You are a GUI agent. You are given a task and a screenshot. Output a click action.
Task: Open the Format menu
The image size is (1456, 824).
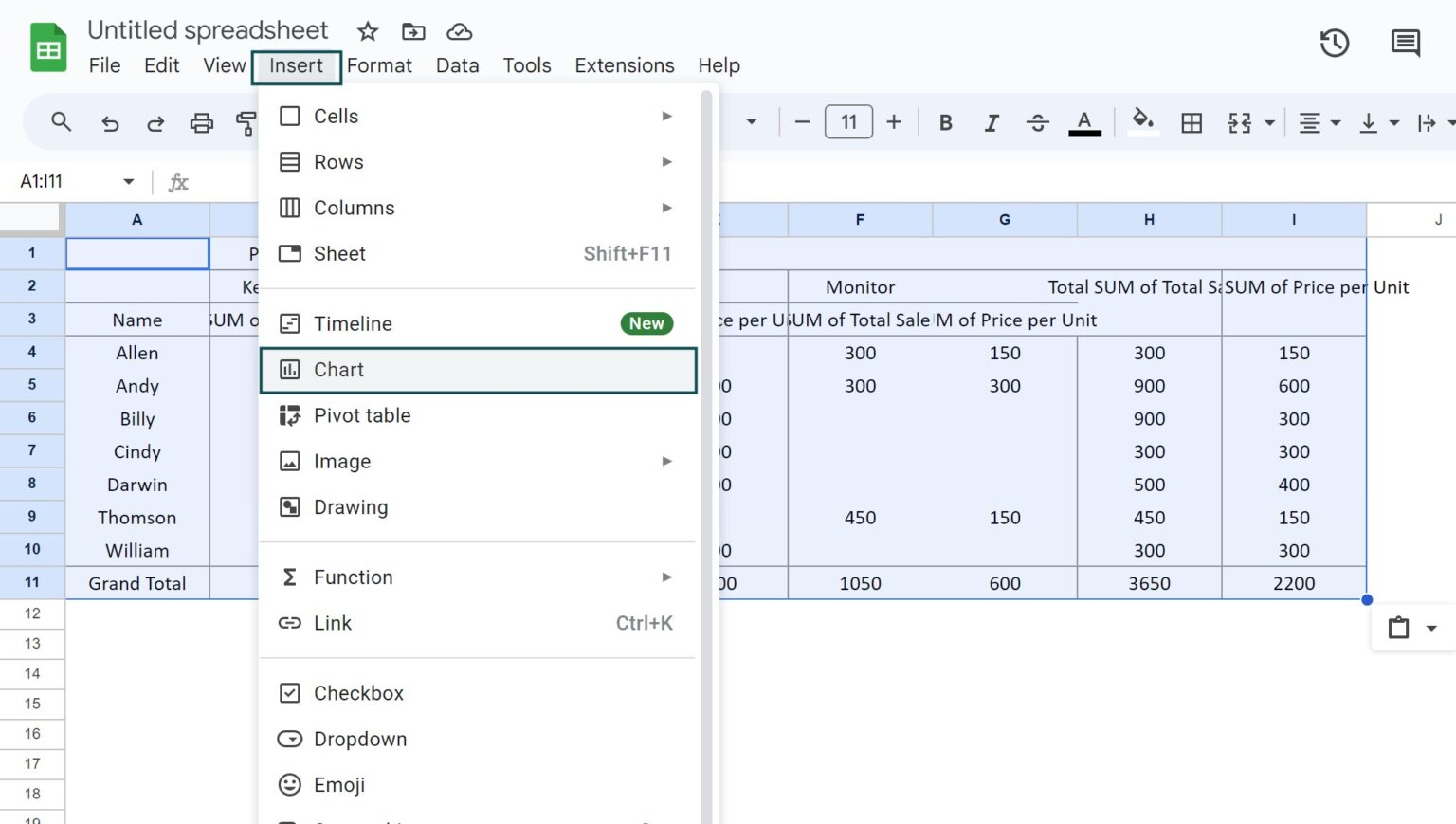click(379, 65)
